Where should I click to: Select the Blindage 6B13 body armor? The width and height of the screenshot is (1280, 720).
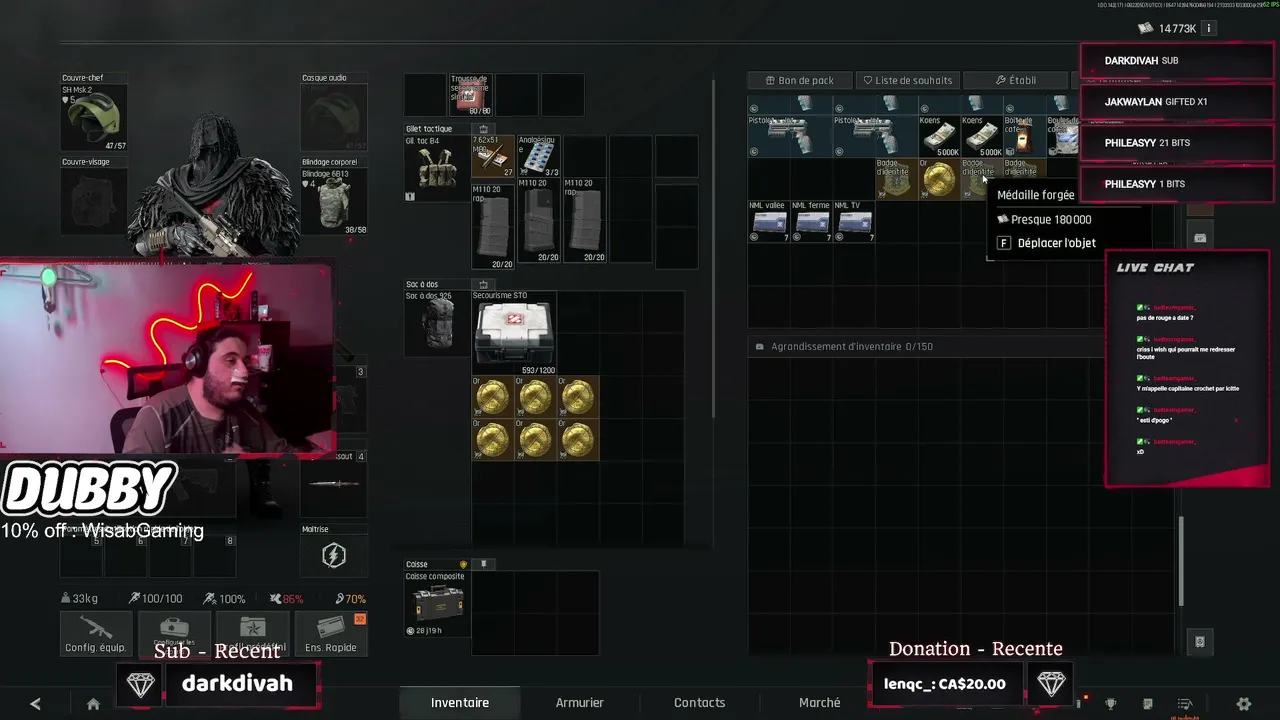click(334, 202)
